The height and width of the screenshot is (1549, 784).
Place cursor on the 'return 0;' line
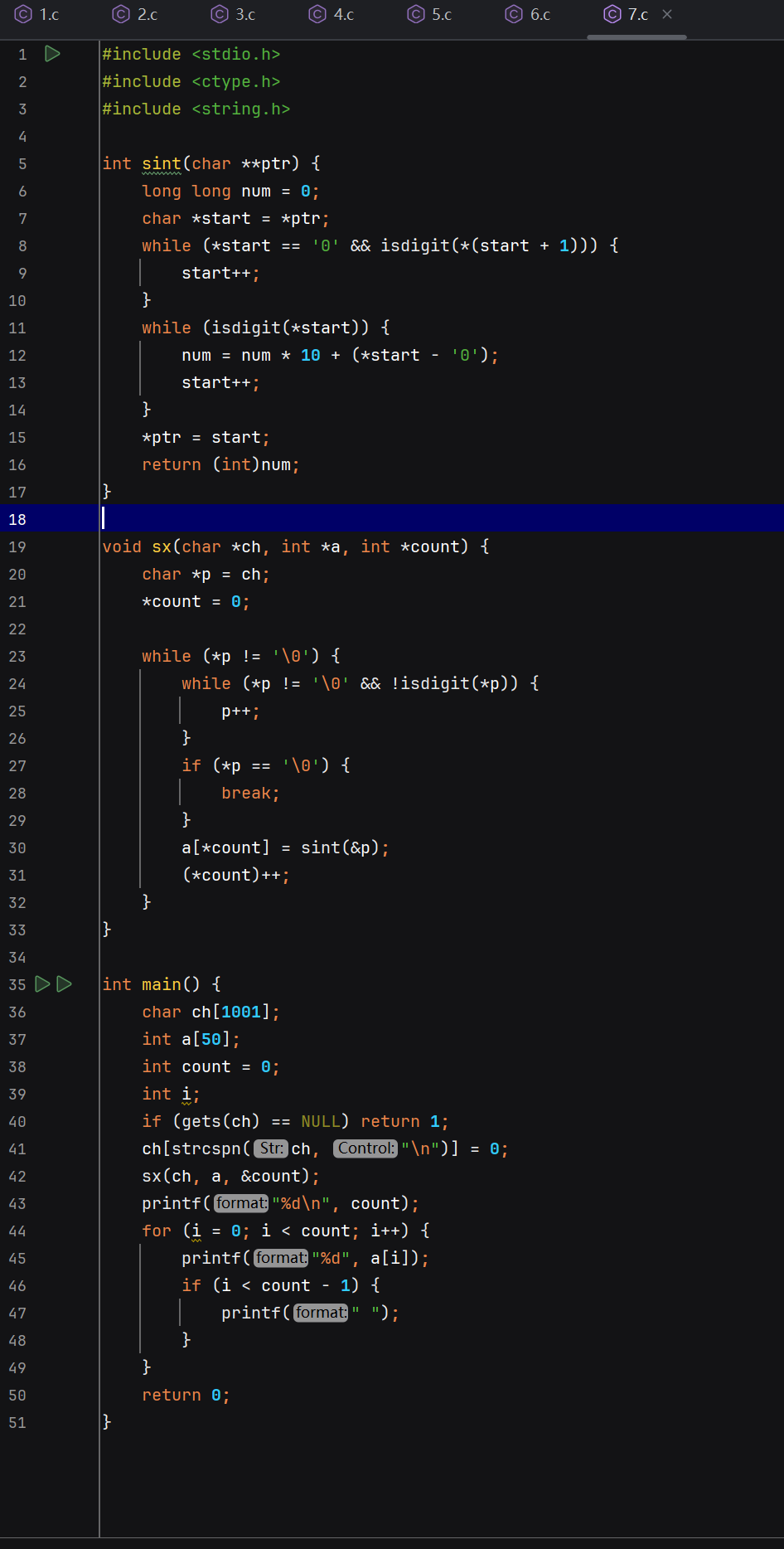186,1395
